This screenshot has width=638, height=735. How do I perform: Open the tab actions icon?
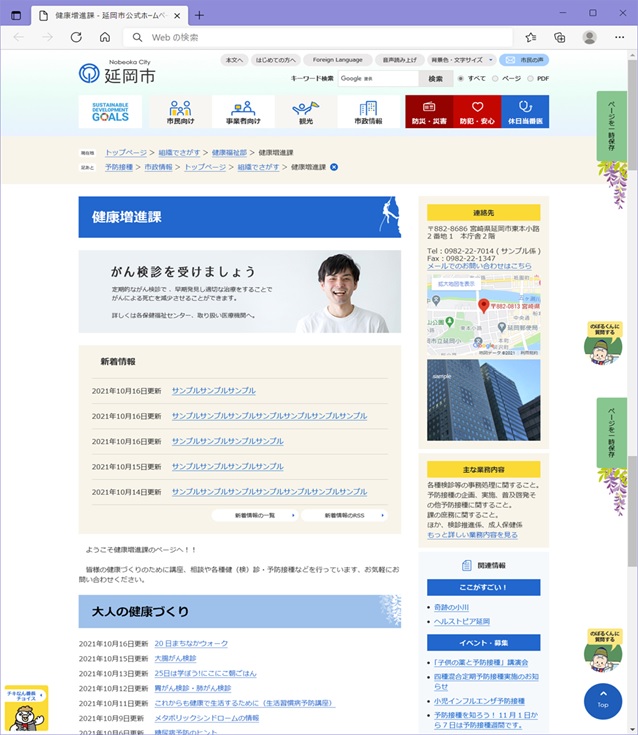pyautogui.click(x=16, y=15)
